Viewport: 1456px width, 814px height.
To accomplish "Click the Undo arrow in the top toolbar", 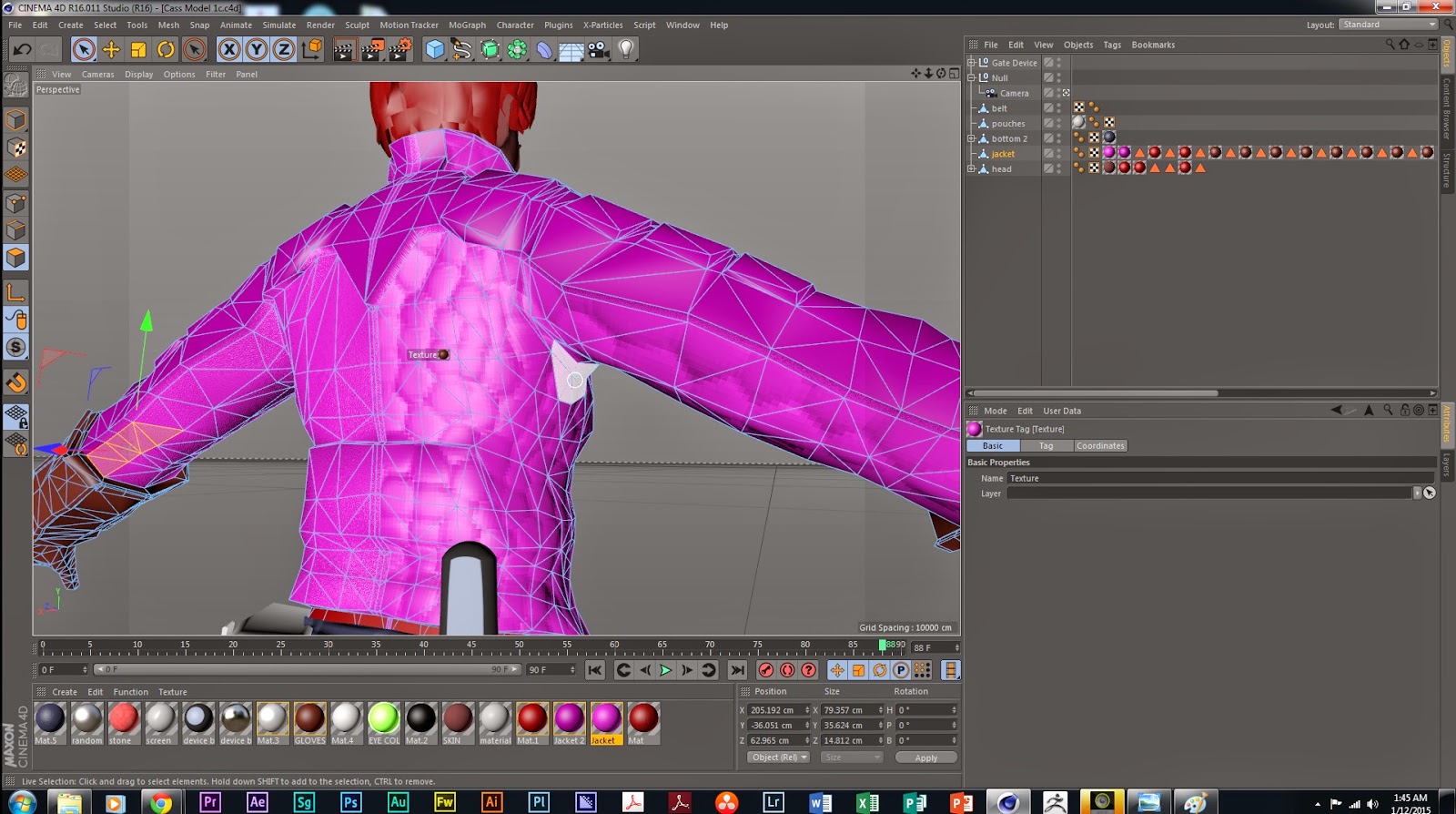I will (x=23, y=49).
